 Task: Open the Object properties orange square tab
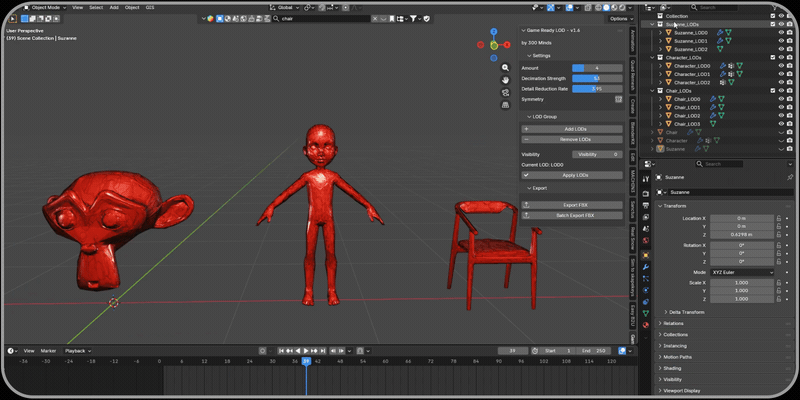pos(646,255)
